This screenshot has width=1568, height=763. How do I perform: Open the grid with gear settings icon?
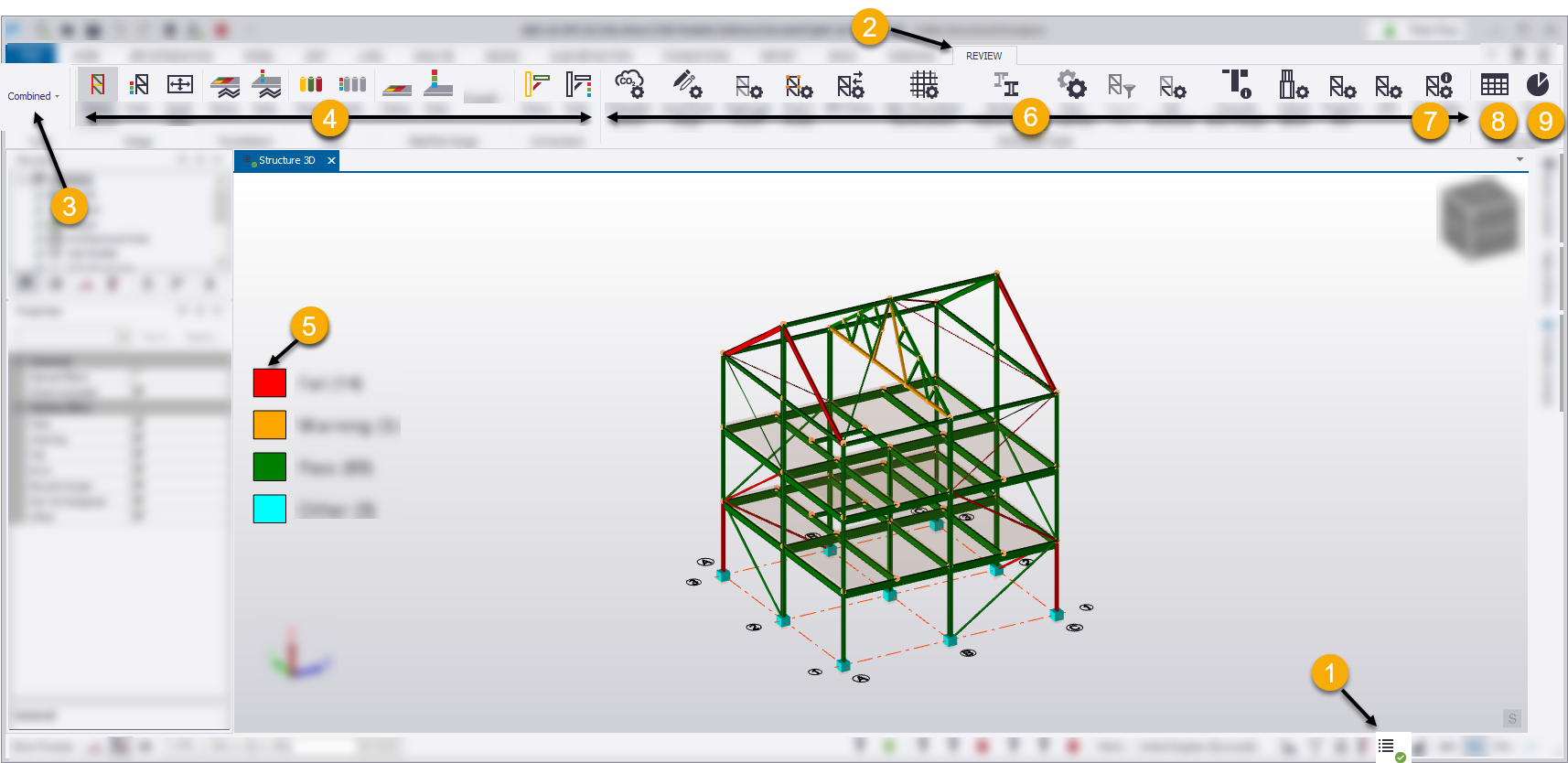click(924, 85)
